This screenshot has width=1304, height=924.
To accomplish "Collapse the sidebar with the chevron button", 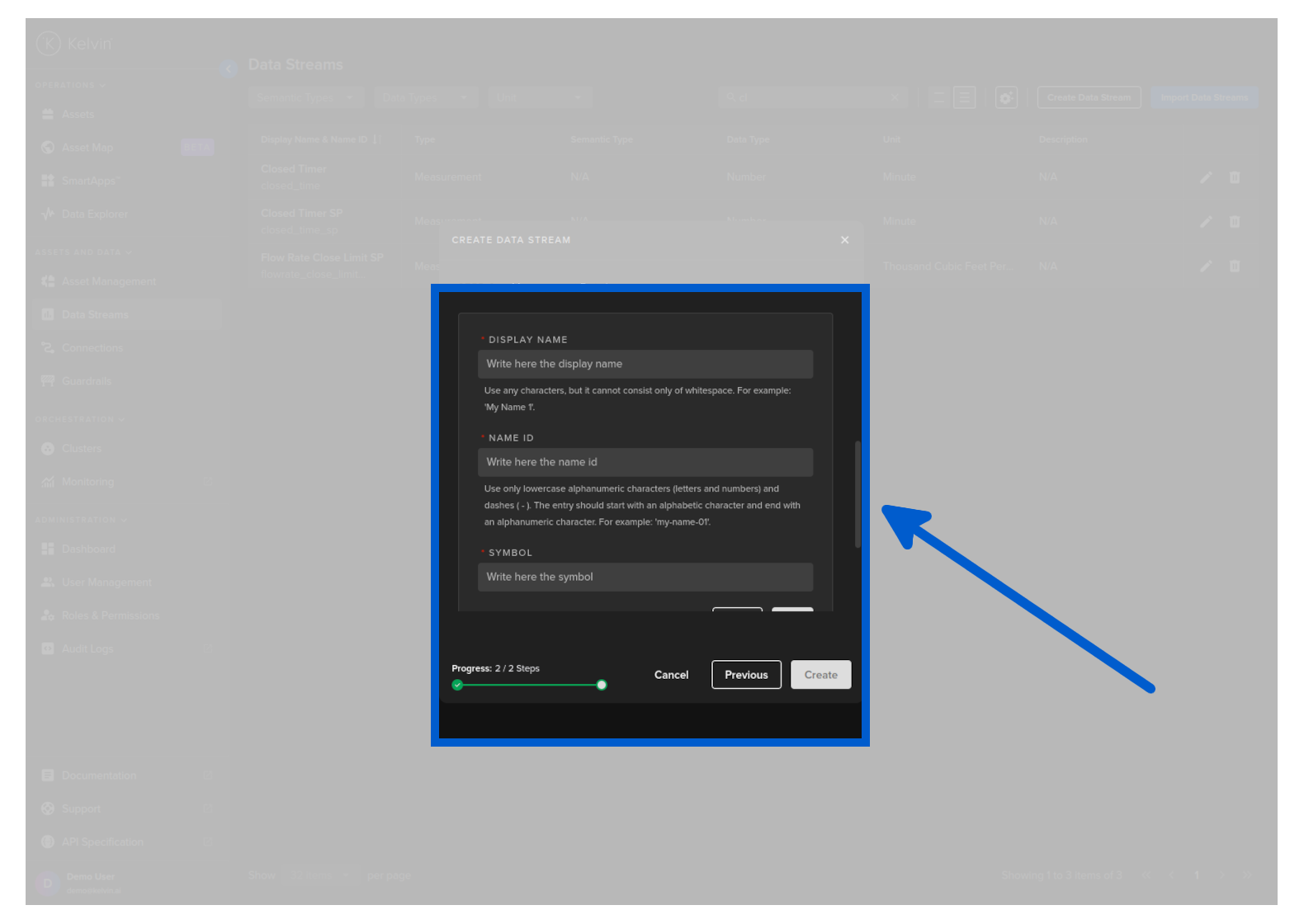I will point(228,68).
